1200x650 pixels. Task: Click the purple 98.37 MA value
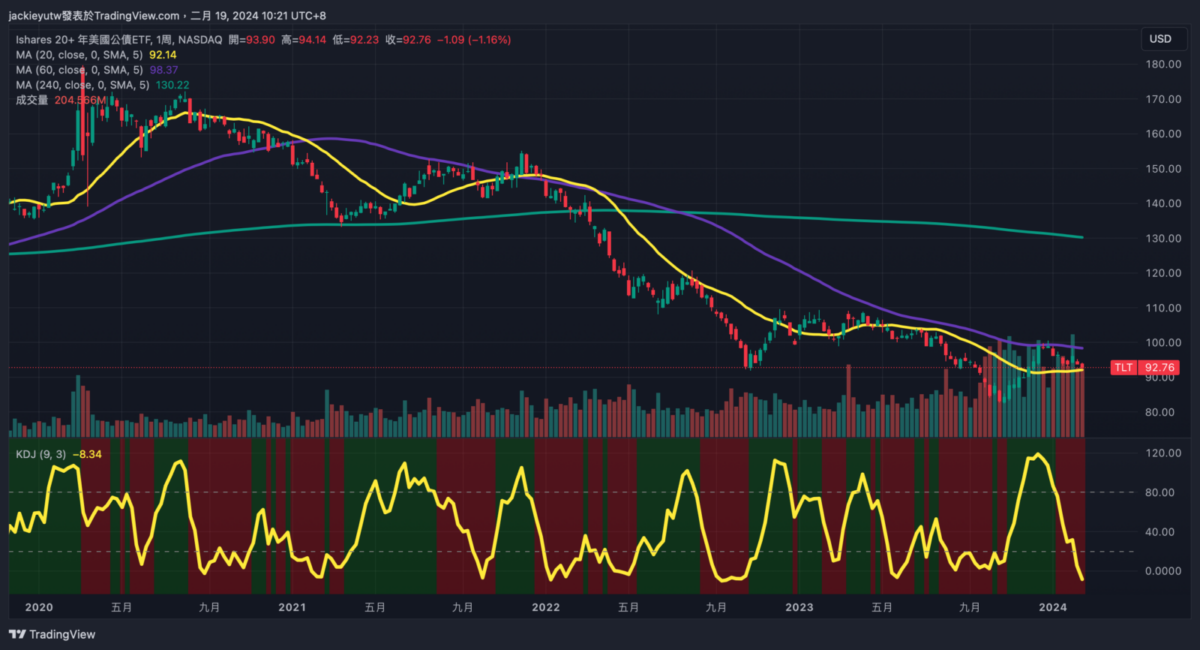tap(163, 70)
